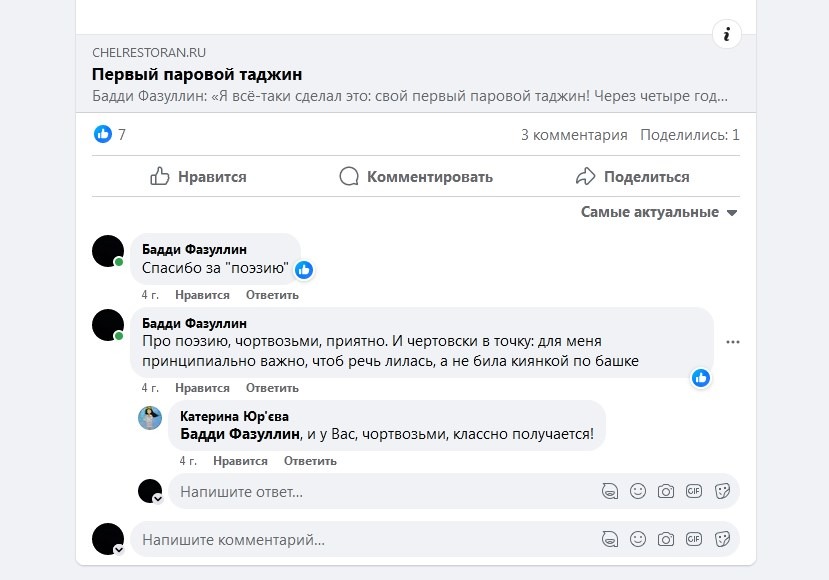Open sticker picker in the comment field

click(x=723, y=539)
